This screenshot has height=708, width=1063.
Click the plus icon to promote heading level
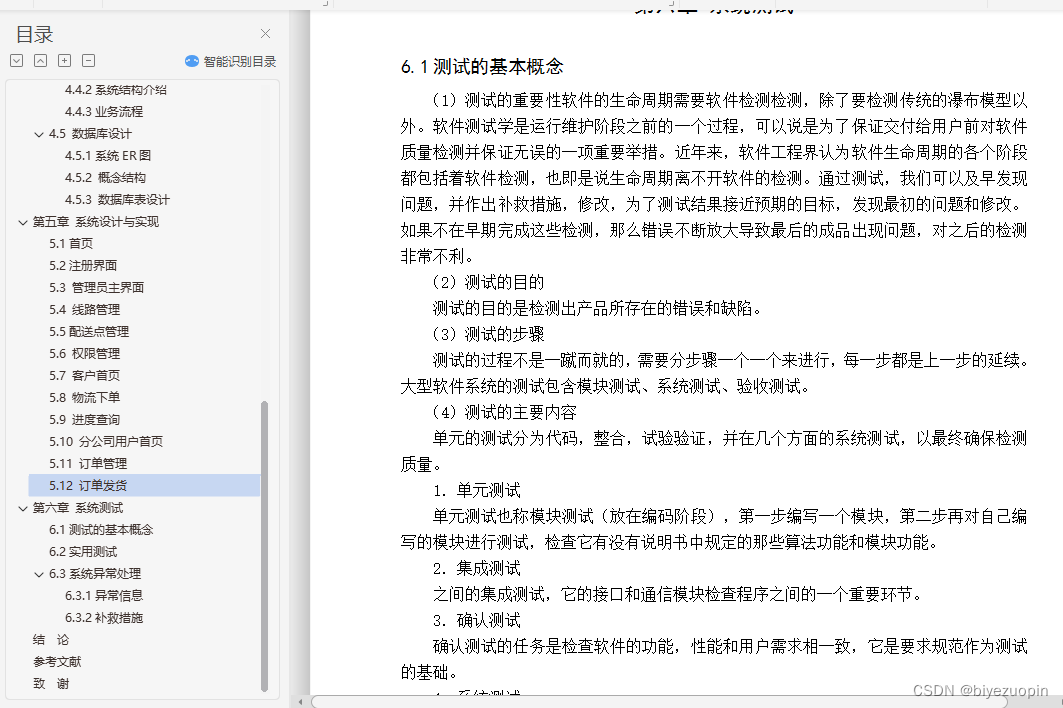point(64,61)
